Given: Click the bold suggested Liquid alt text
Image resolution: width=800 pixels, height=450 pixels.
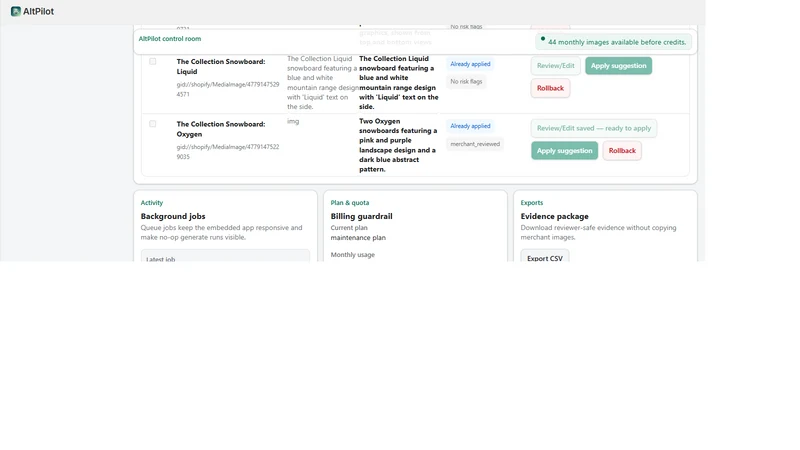Looking at the screenshot, I should click(399, 83).
